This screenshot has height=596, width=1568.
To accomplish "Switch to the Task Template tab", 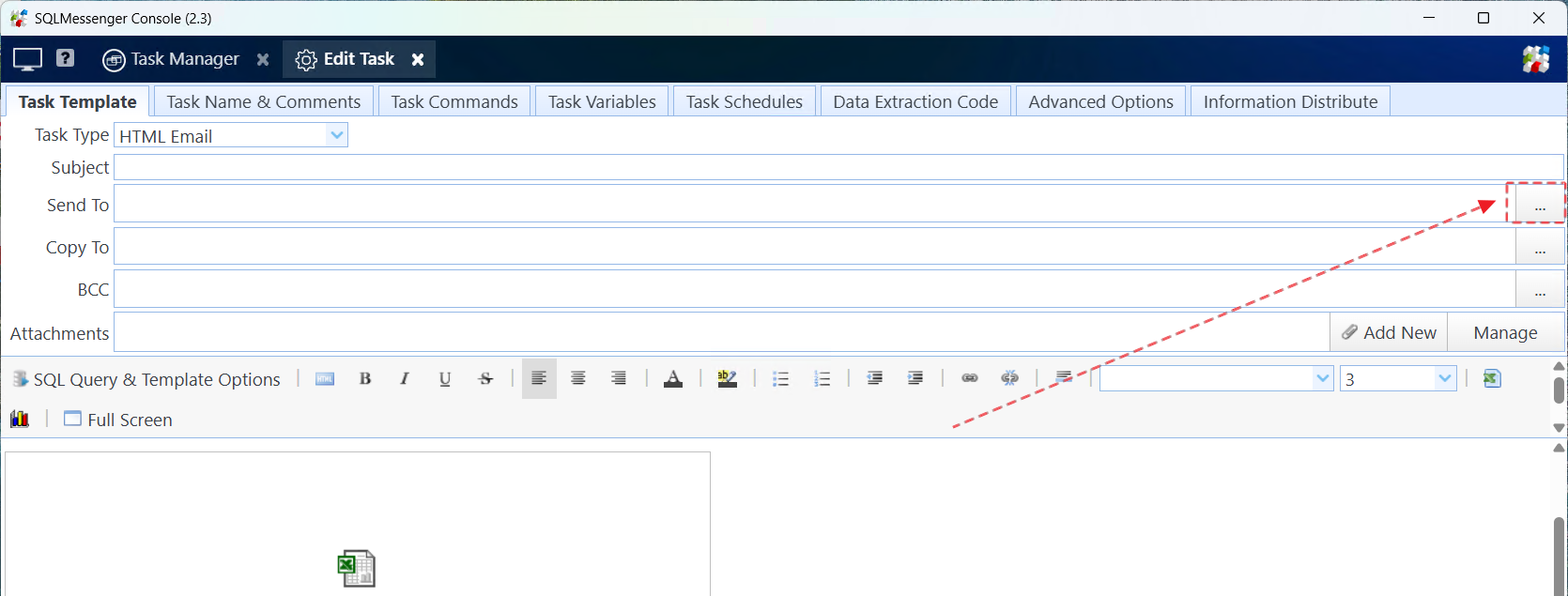I will (x=78, y=101).
